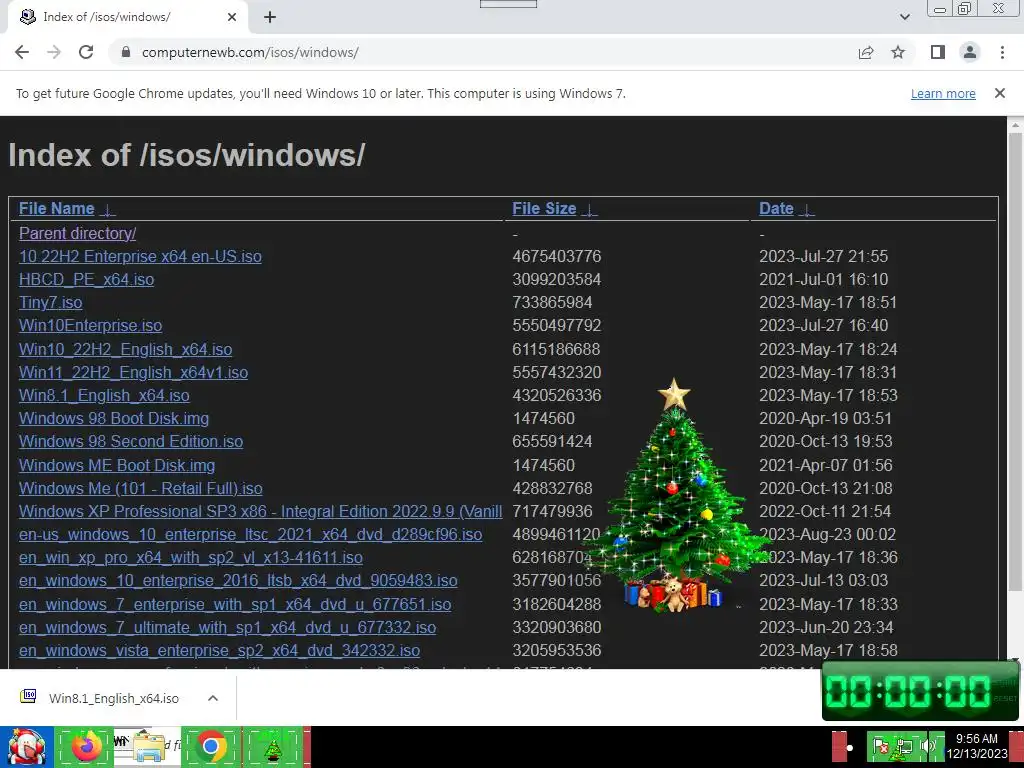Download Windows Me (101 - Retail Full).iso
The image size is (1024, 768).
click(x=140, y=488)
